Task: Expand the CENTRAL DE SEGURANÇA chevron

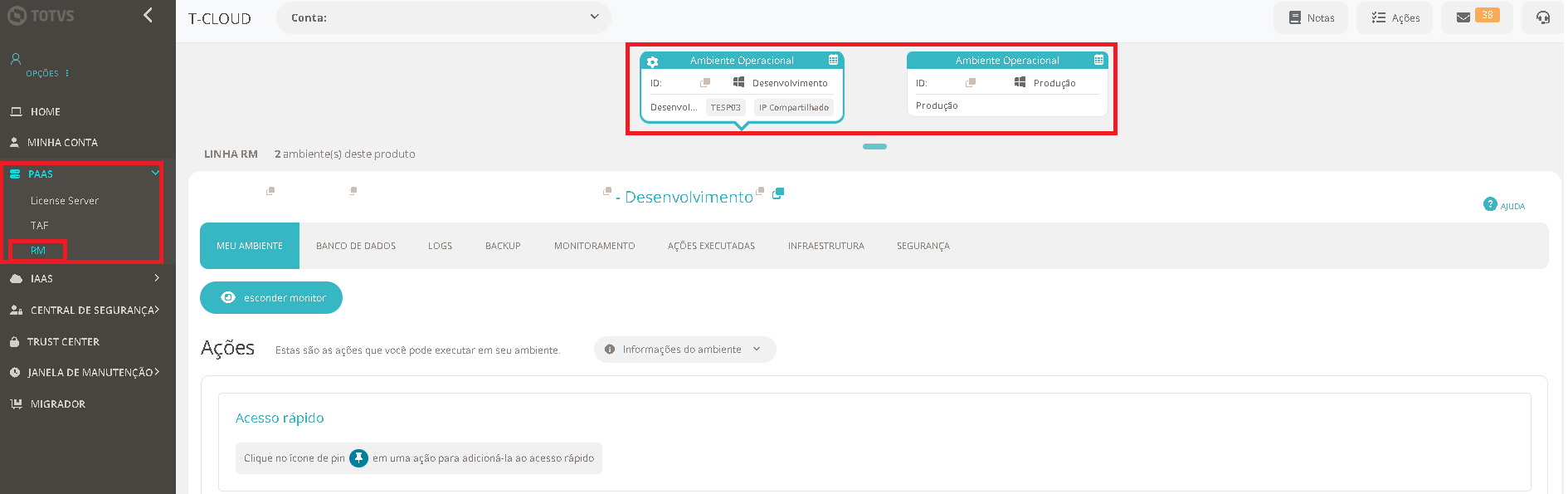Action: coord(157,310)
